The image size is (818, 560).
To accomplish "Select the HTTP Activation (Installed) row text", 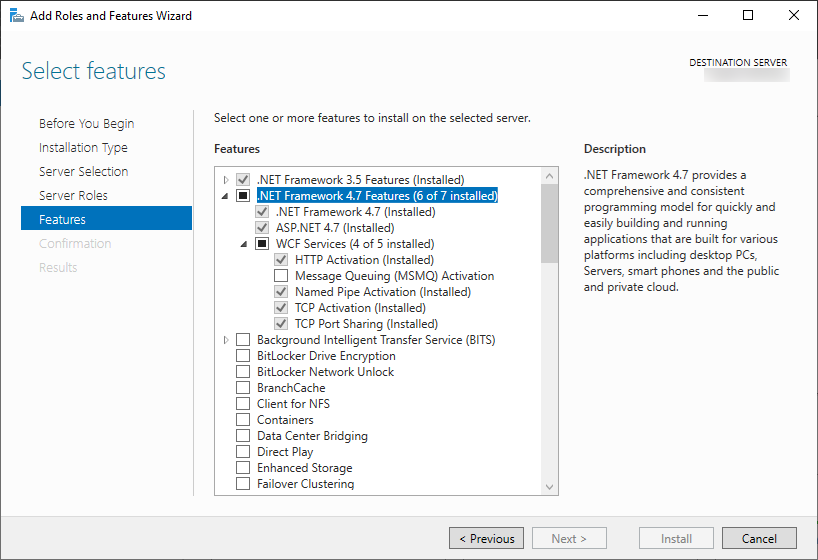I will (364, 260).
